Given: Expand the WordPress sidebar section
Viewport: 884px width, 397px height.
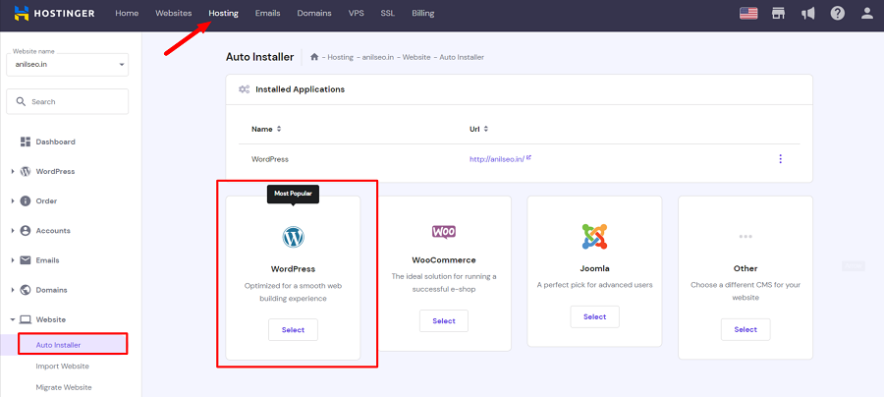Looking at the screenshot, I should [12, 171].
